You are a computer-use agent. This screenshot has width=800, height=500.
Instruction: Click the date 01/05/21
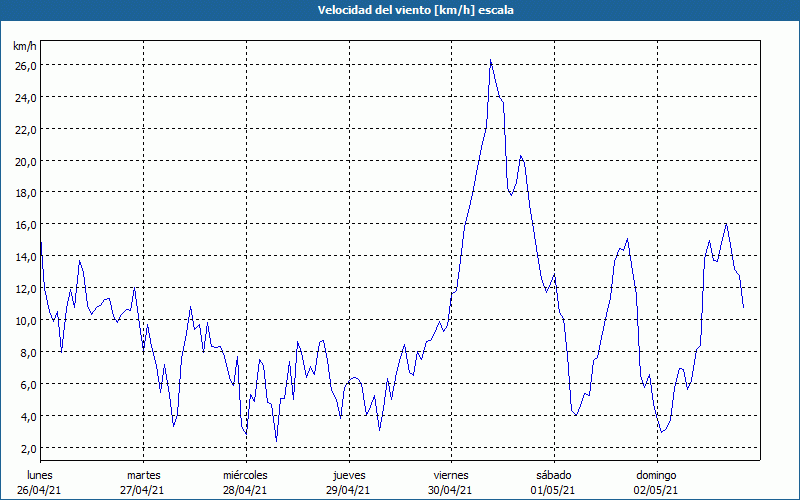click(553, 490)
